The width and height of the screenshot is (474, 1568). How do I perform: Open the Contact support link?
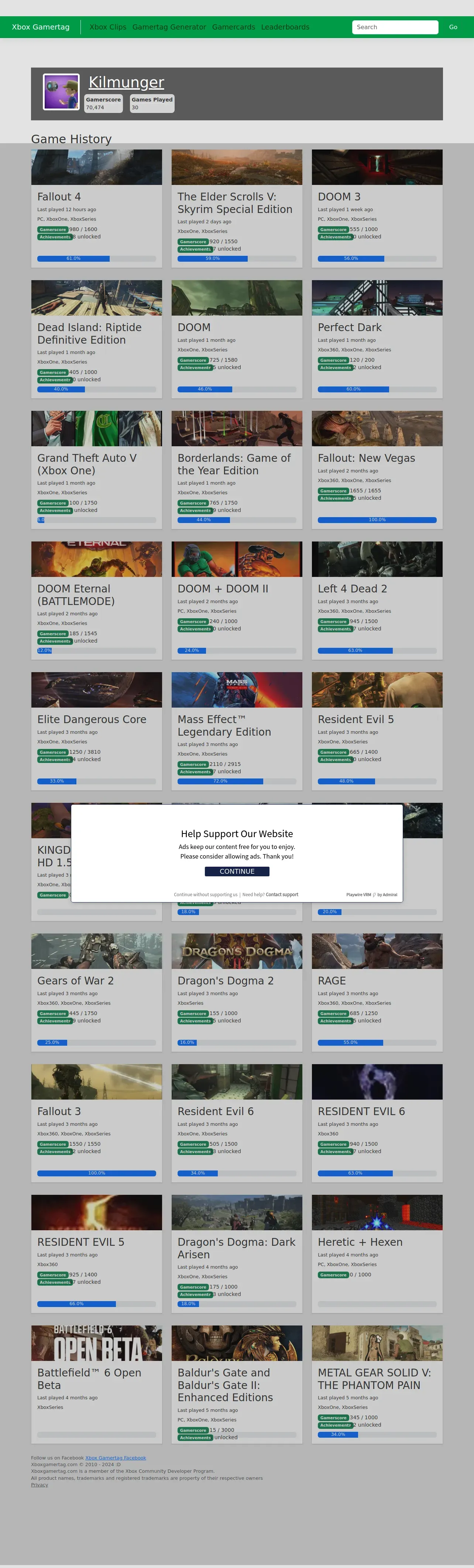coord(282,895)
